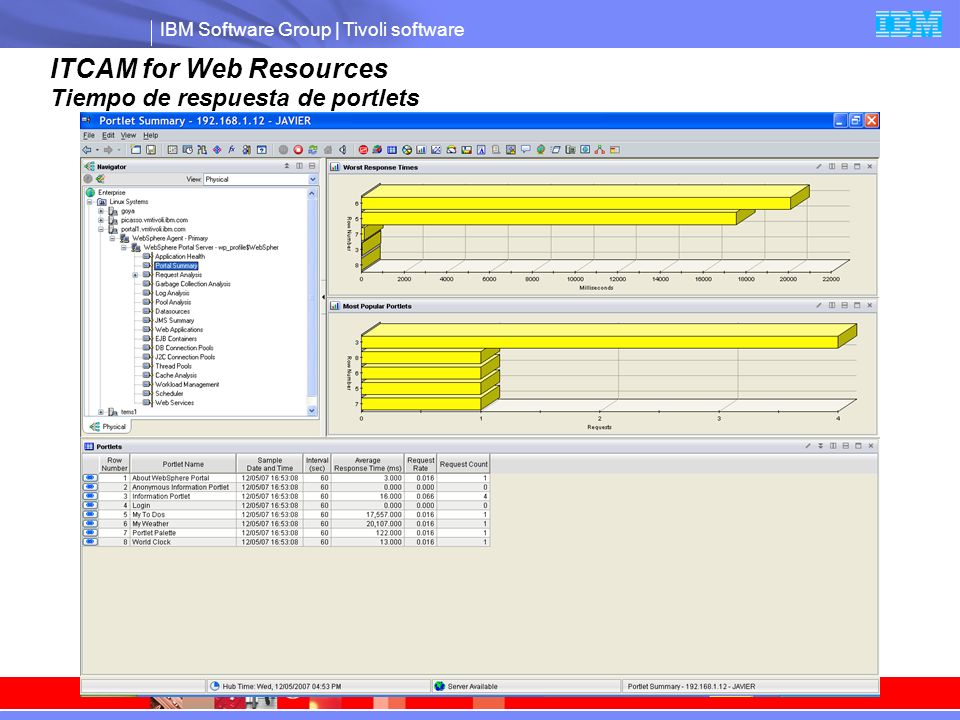Image resolution: width=960 pixels, height=720 pixels.
Task: Open the Help menu
Action: coord(151,135)
